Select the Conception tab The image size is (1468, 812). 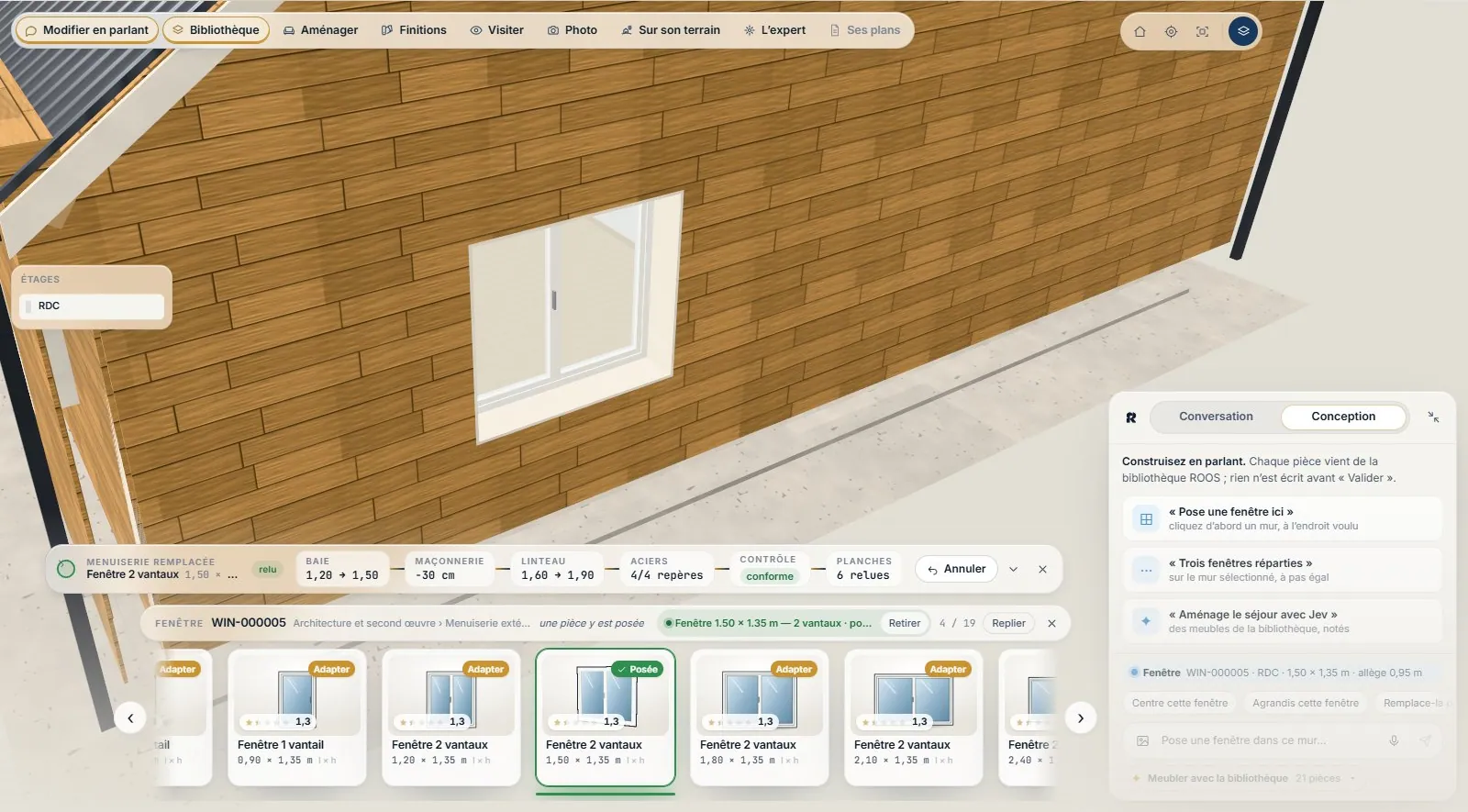click(x=1343, y=417)
